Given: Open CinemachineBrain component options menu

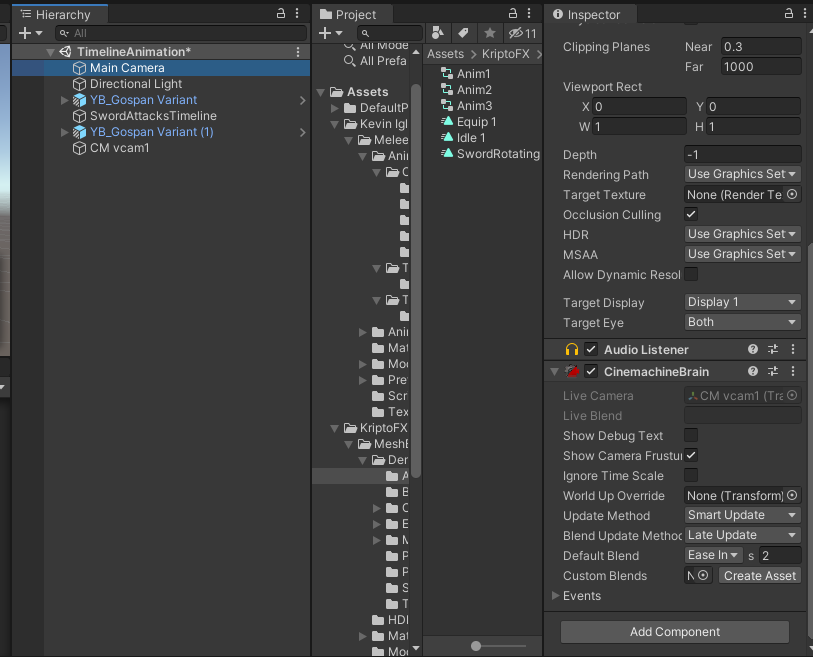Looking at the screenshot, I should pyautogui.click(x=793, y=371).
